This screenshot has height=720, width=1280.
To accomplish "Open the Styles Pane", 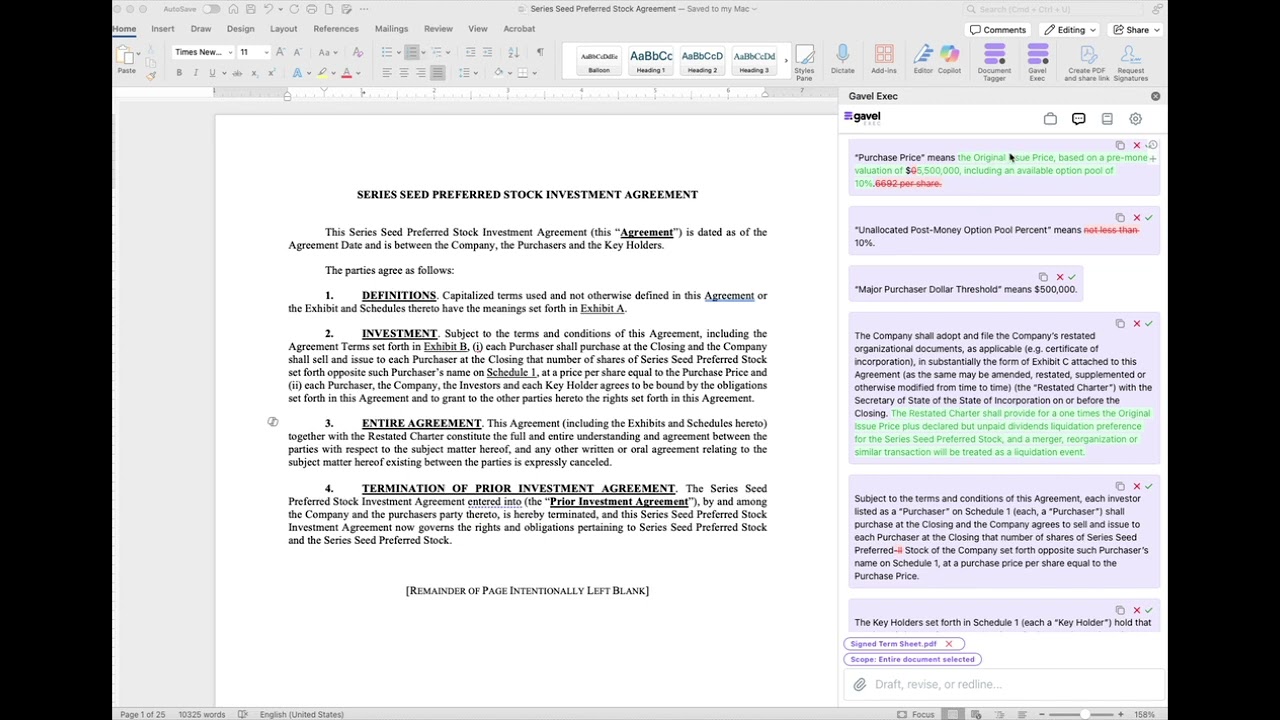I will (x=804, y=60).
